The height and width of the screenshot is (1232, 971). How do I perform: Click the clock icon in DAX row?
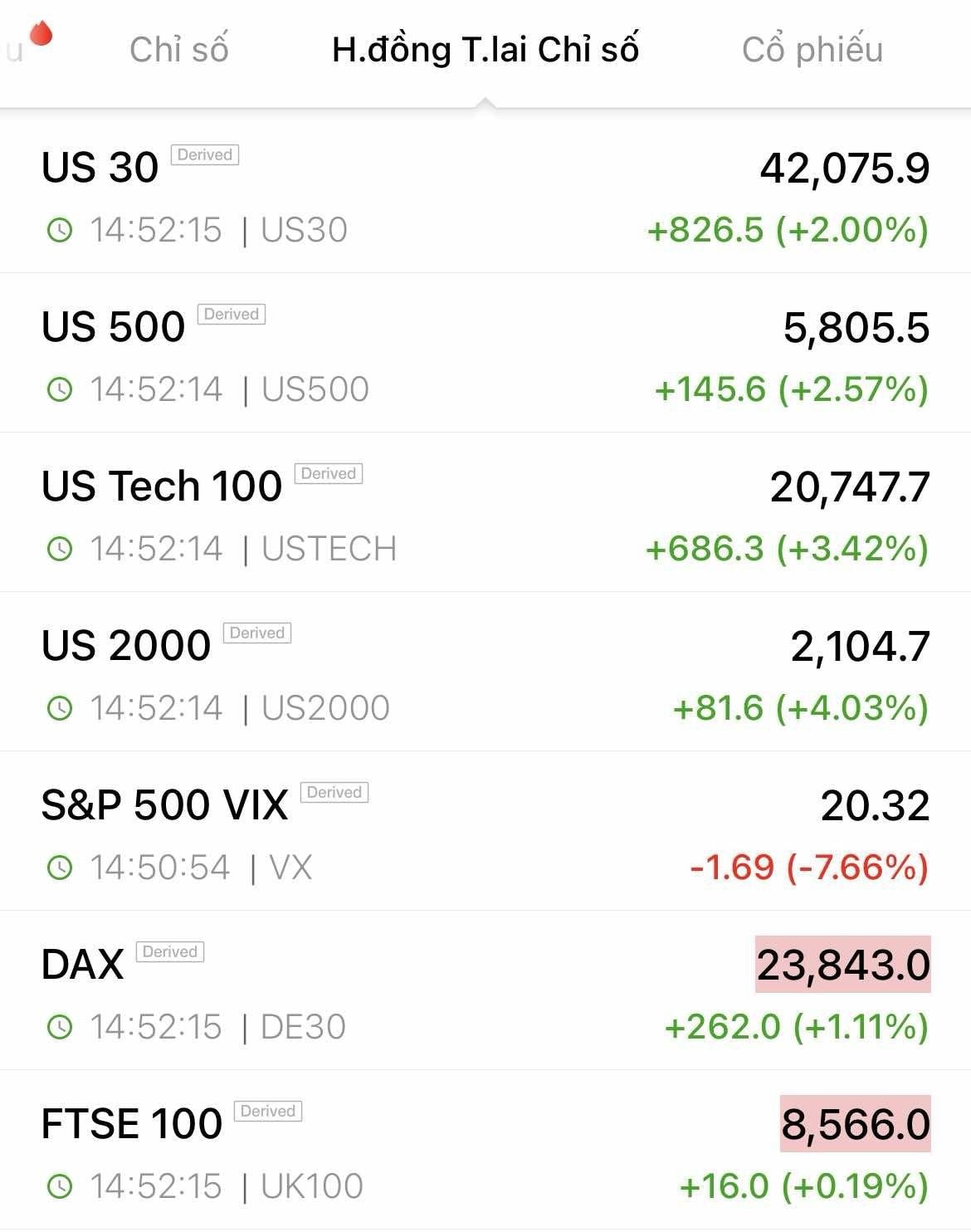click(x=60, y=1027)
